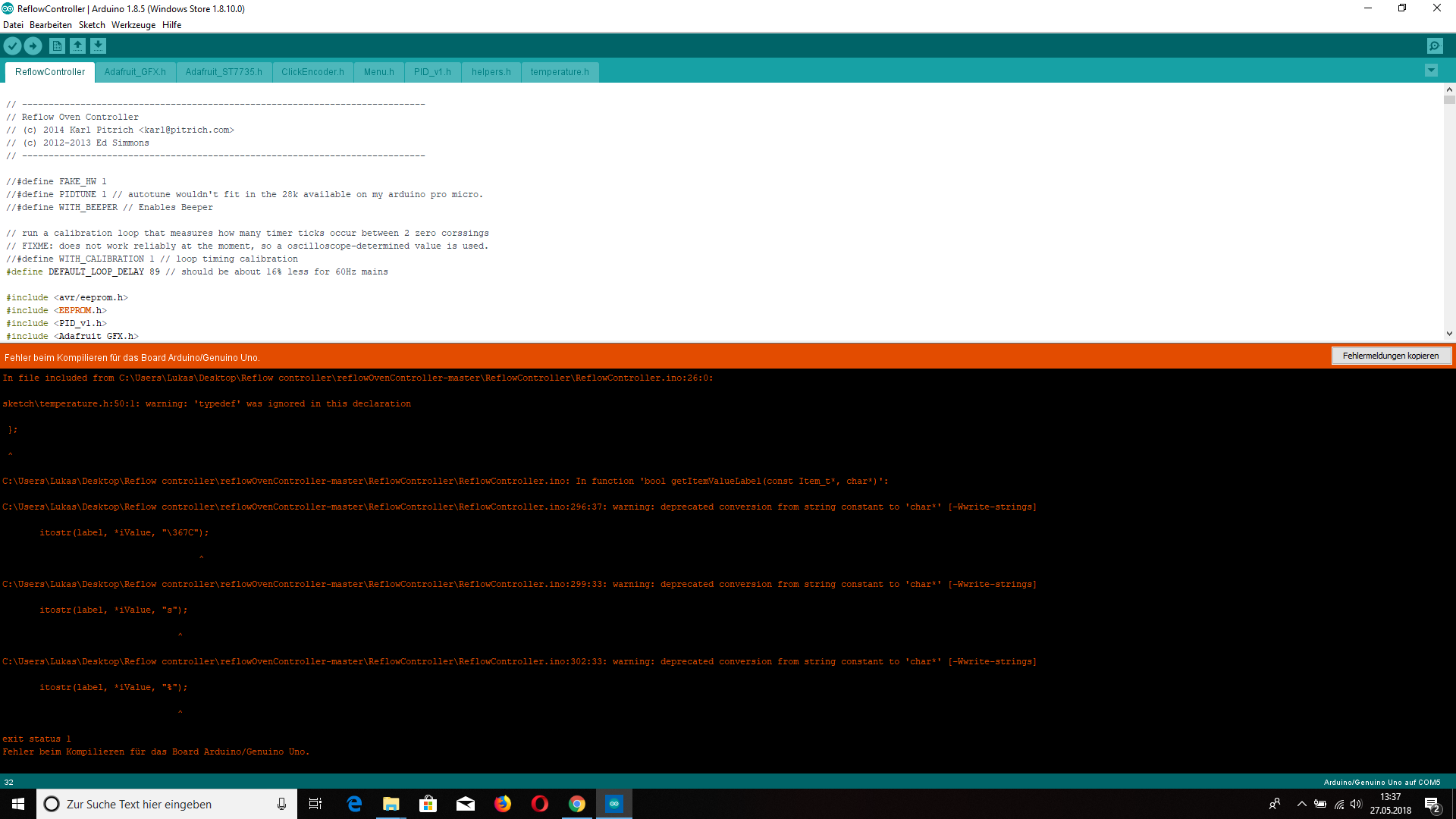Open the Hilfe menu
Viewport: 1456px width, 819px height.
pyautogui.click(x=171, y=25)
